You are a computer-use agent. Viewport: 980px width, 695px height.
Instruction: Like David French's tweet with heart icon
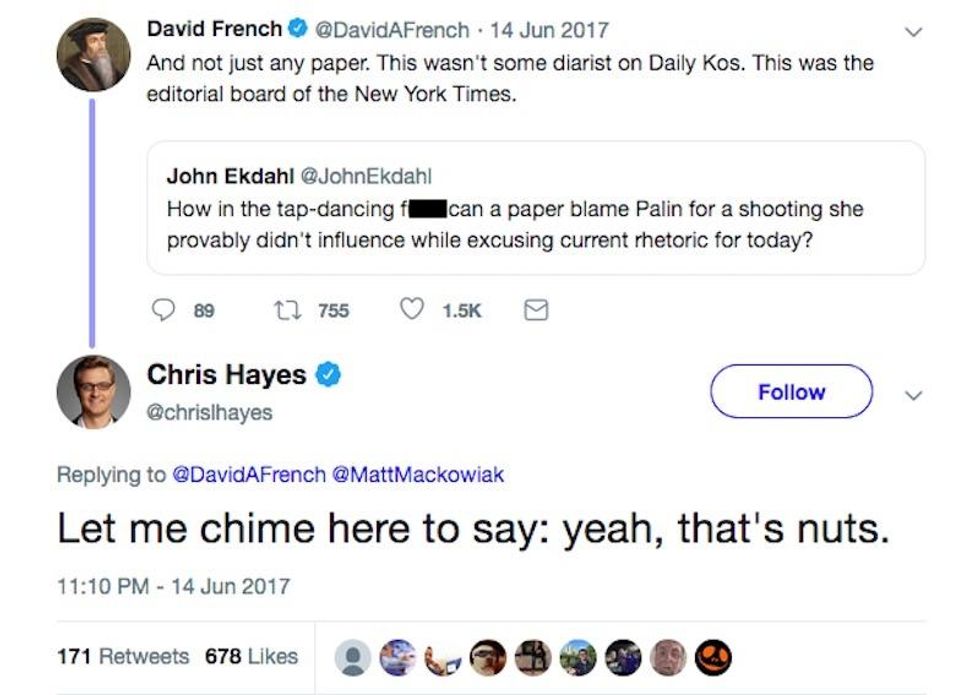[411, 311]
